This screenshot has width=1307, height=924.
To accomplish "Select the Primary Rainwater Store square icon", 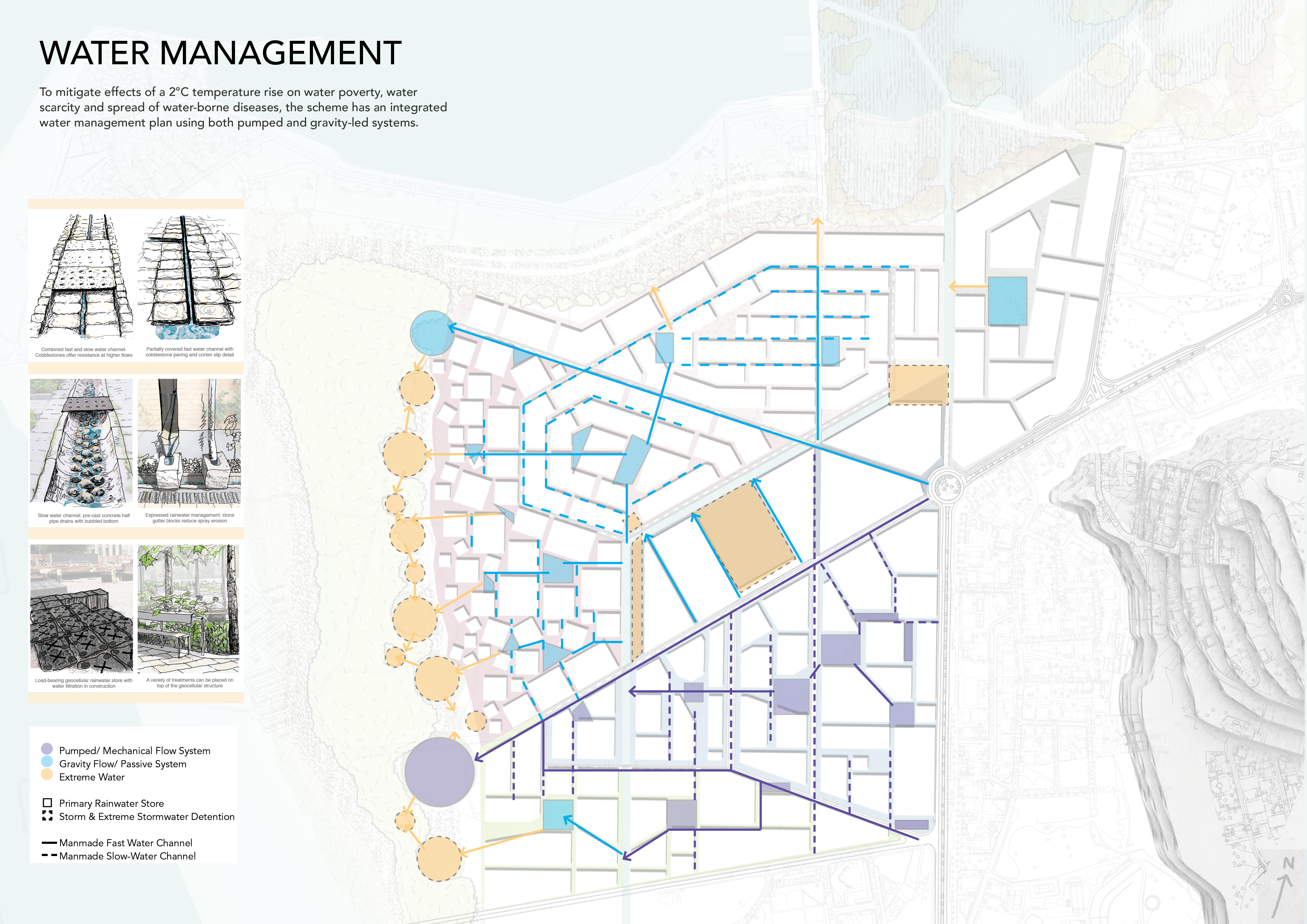I will coord(47,803).
